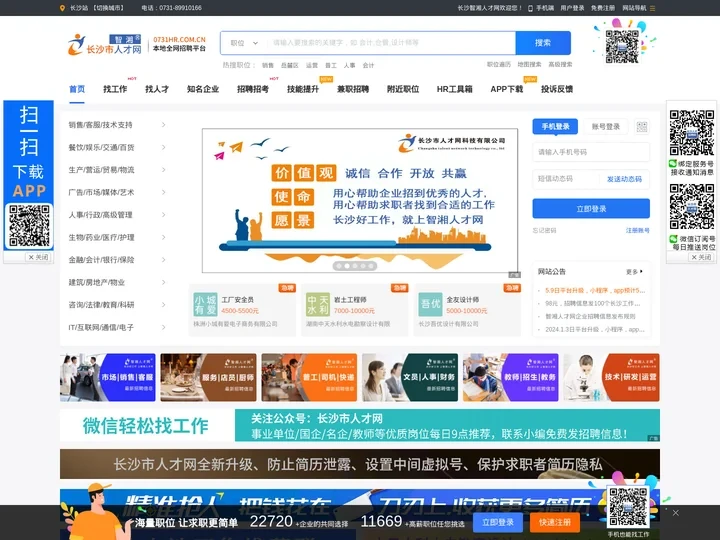Click the last carousel dot indicator
The width and height of the screenshot is (720, 540).
(x=371, y=266)
